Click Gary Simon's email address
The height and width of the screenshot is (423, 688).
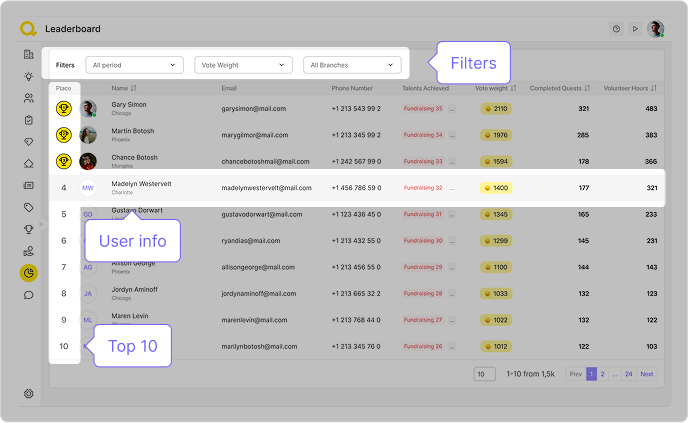tap(254, 108)
